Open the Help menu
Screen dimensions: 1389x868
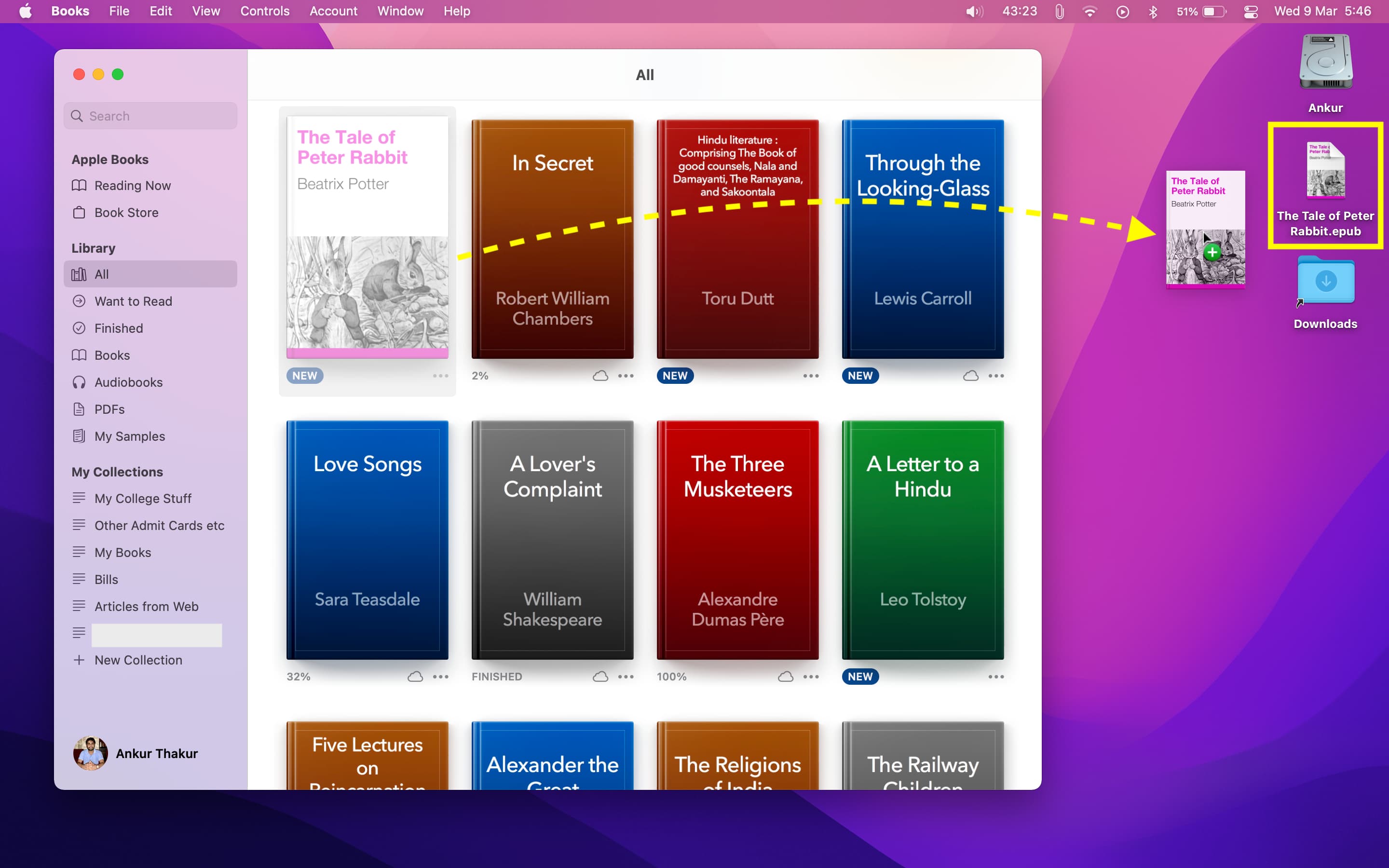coord(457,11)
